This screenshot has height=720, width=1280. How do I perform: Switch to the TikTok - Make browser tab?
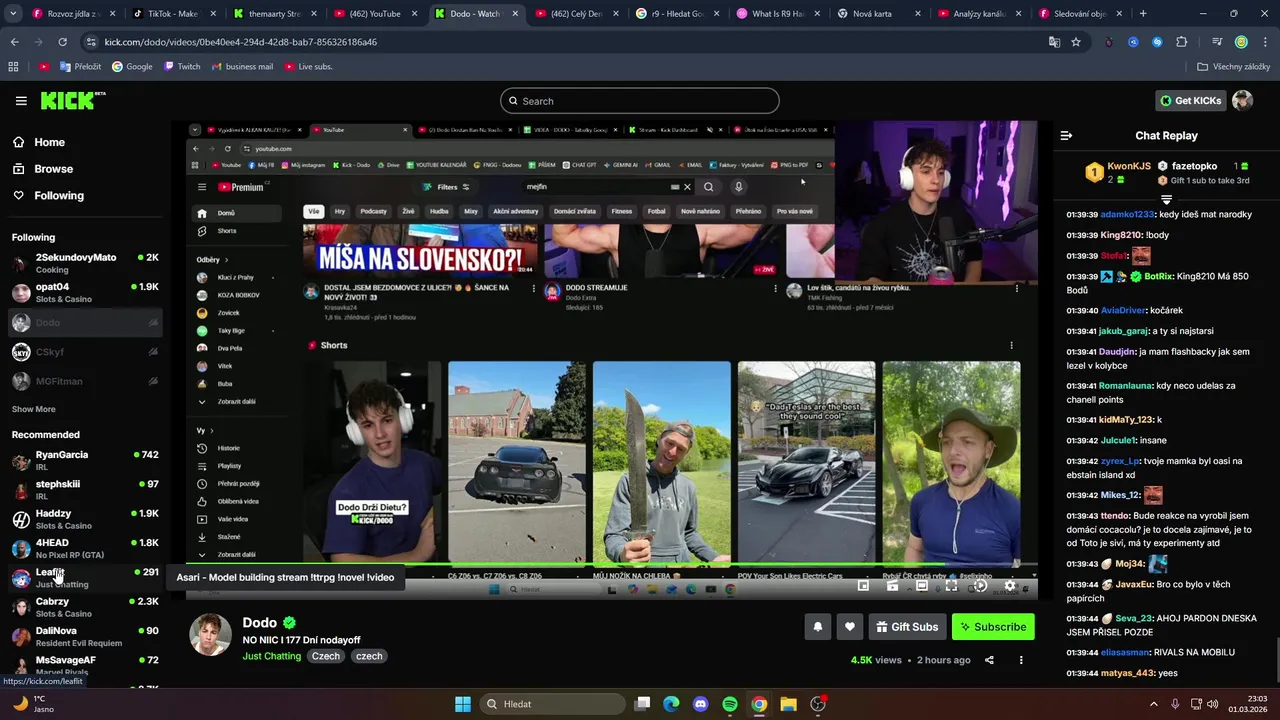pyautogui.click(x=173, y=14)
